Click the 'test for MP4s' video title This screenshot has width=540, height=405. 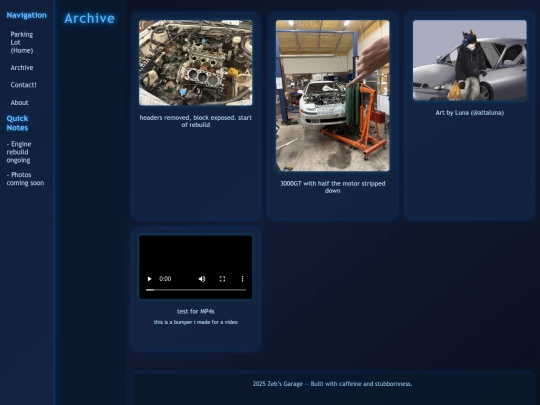pos(196,311)
